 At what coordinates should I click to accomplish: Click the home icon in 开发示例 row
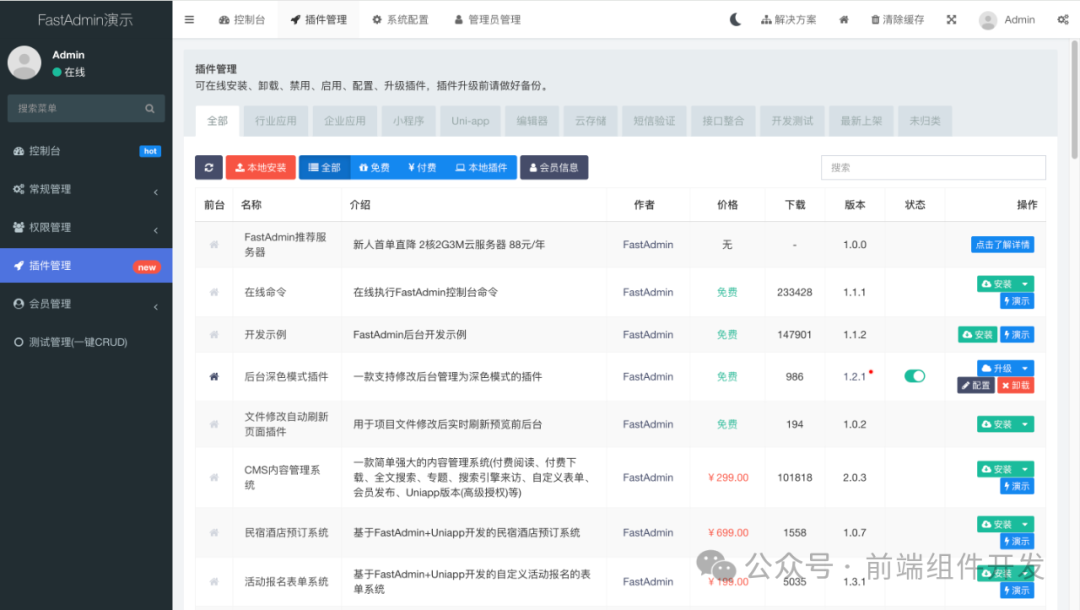(x=214, y=335)
